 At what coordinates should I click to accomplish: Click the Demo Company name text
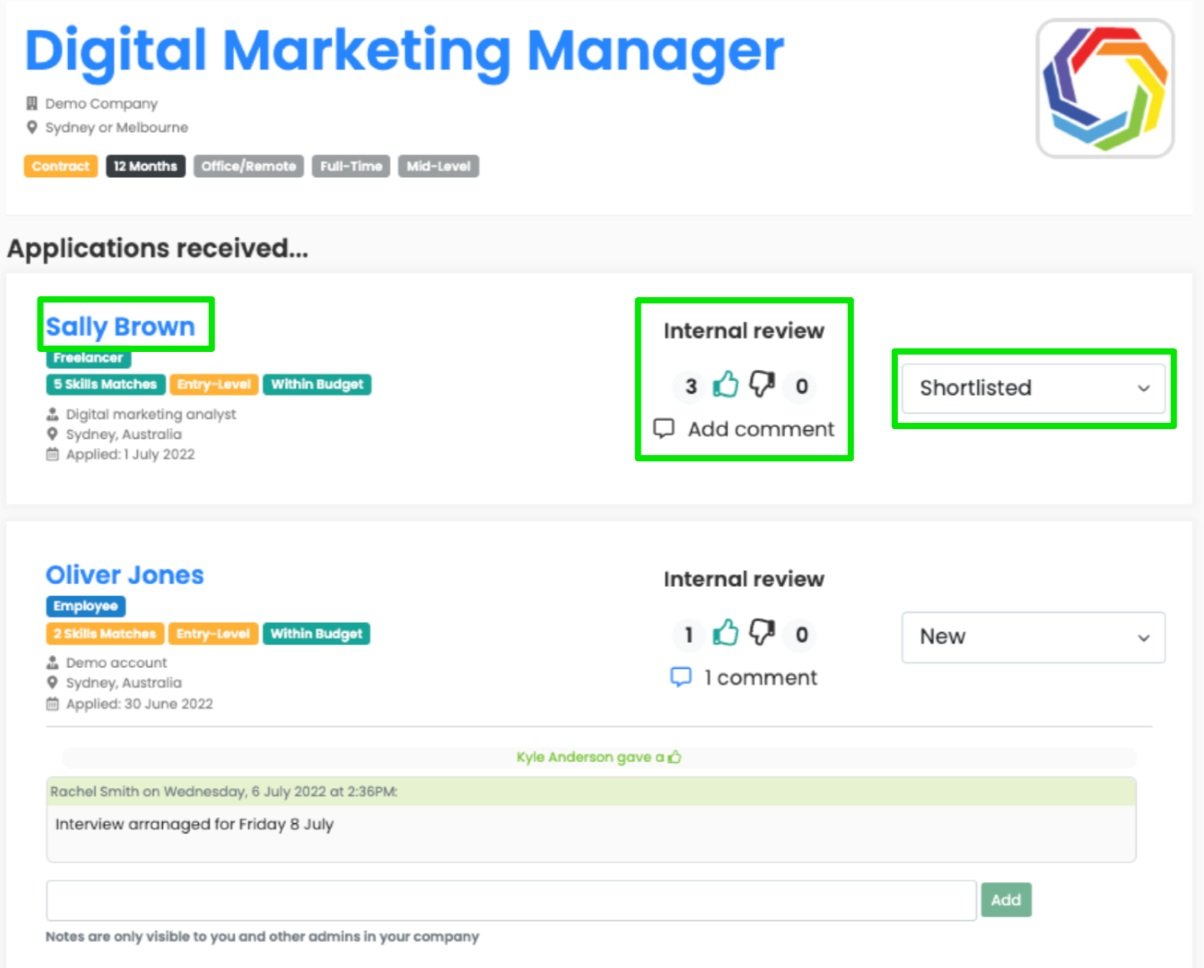101,103
